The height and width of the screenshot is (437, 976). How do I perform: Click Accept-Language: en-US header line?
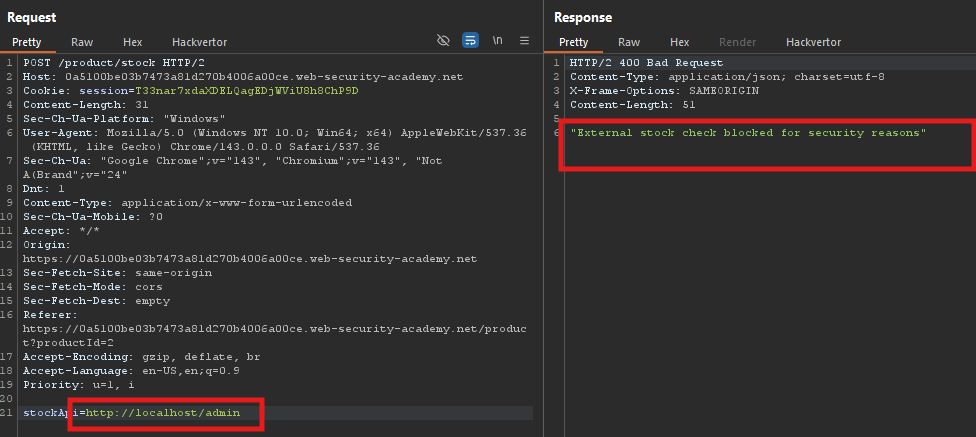tap(131, 371)
